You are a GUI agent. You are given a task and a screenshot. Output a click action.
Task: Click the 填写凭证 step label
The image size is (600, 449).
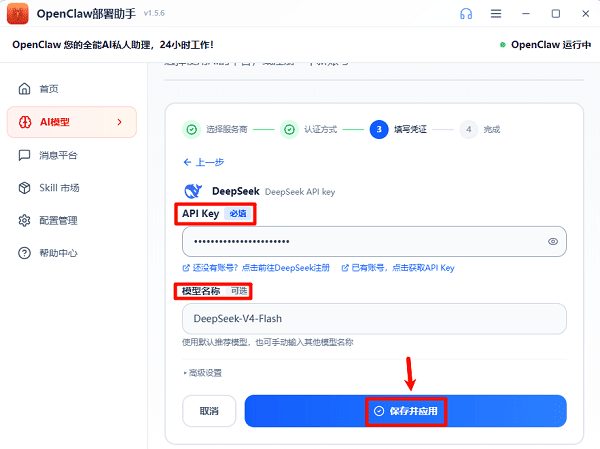[x=410, y=129]
